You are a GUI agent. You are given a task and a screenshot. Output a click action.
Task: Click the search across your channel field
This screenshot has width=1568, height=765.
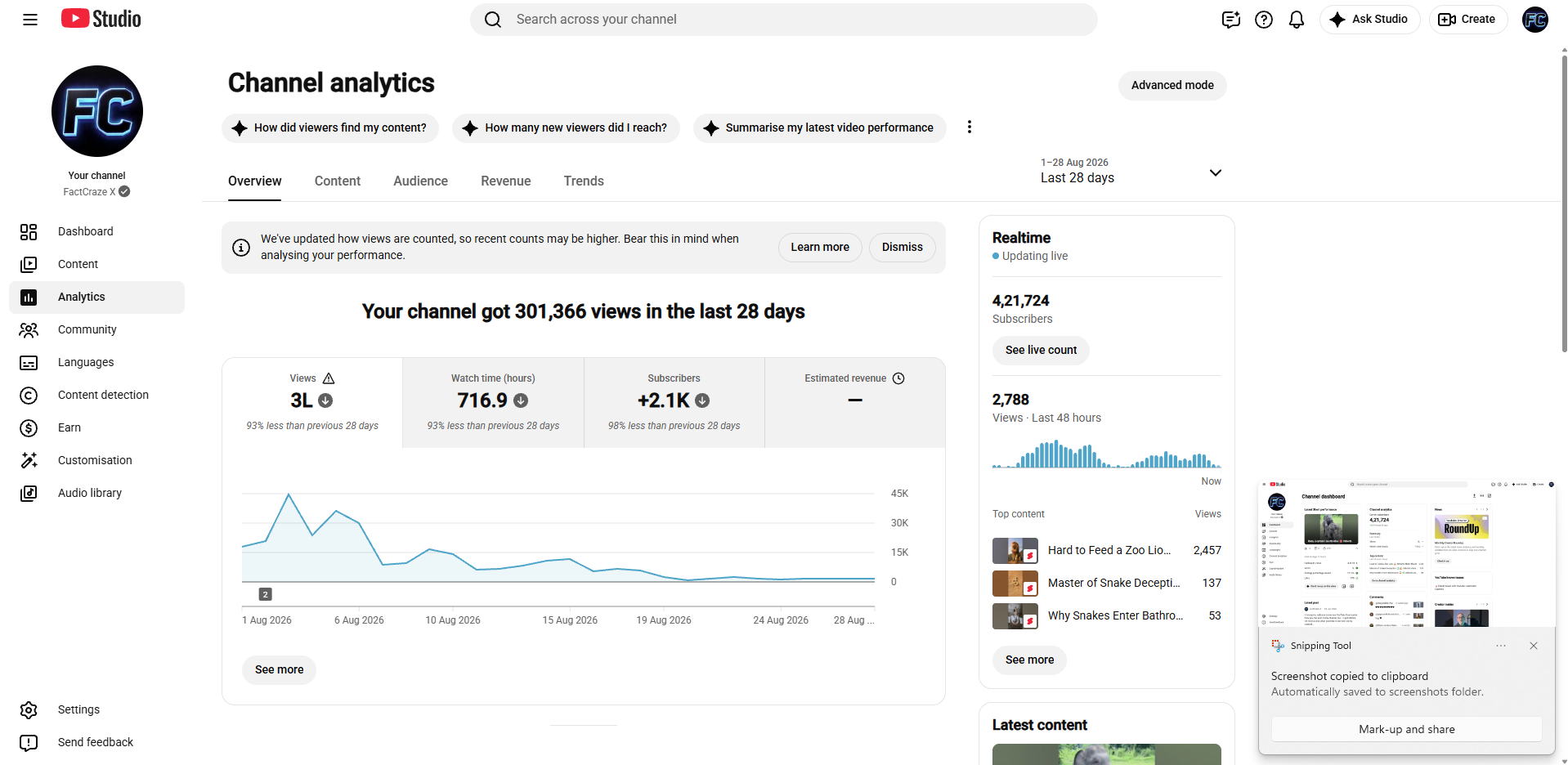783,20
